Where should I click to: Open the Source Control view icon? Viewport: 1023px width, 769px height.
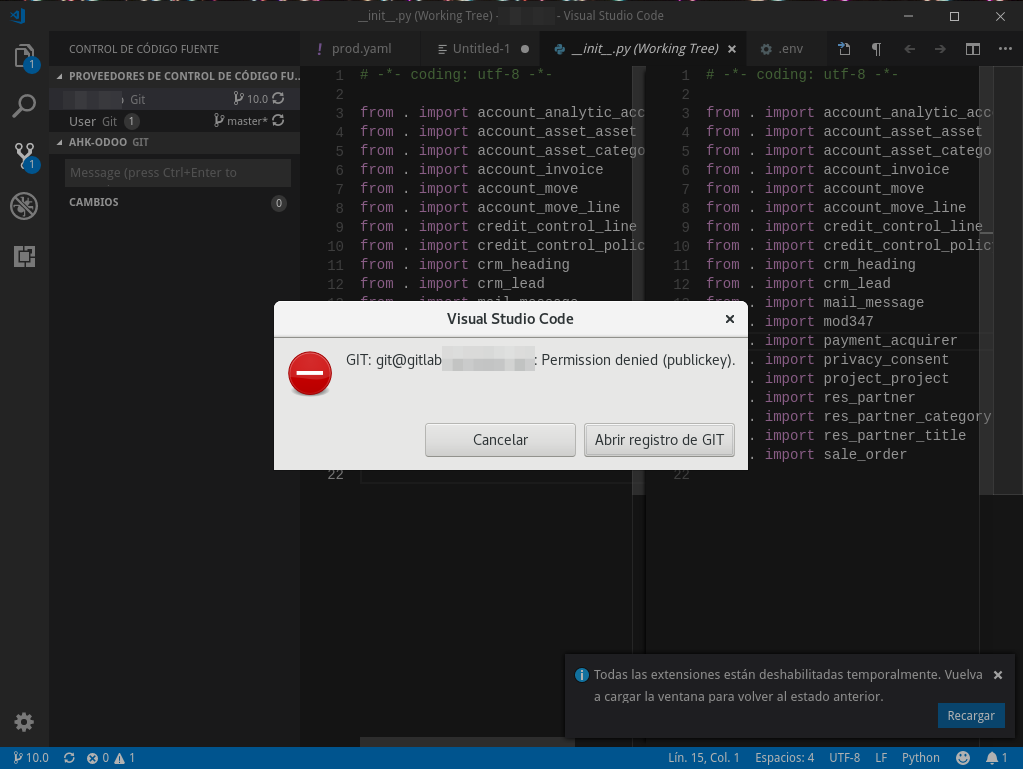(24, 156)
